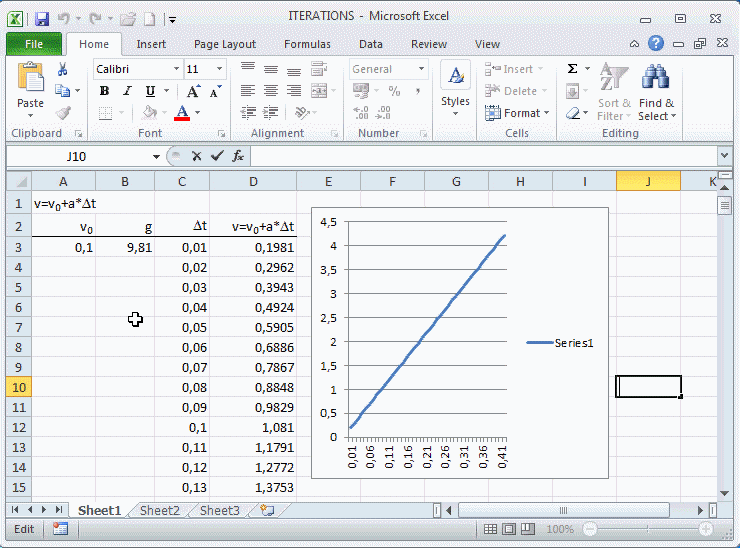
Task: Click the Format button in Cells group
Action: pyautogui.click(x=516, y=113)
